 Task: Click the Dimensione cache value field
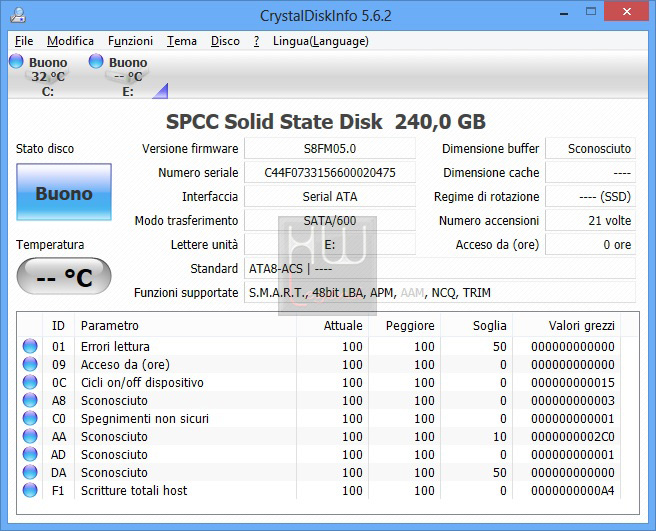590,172
